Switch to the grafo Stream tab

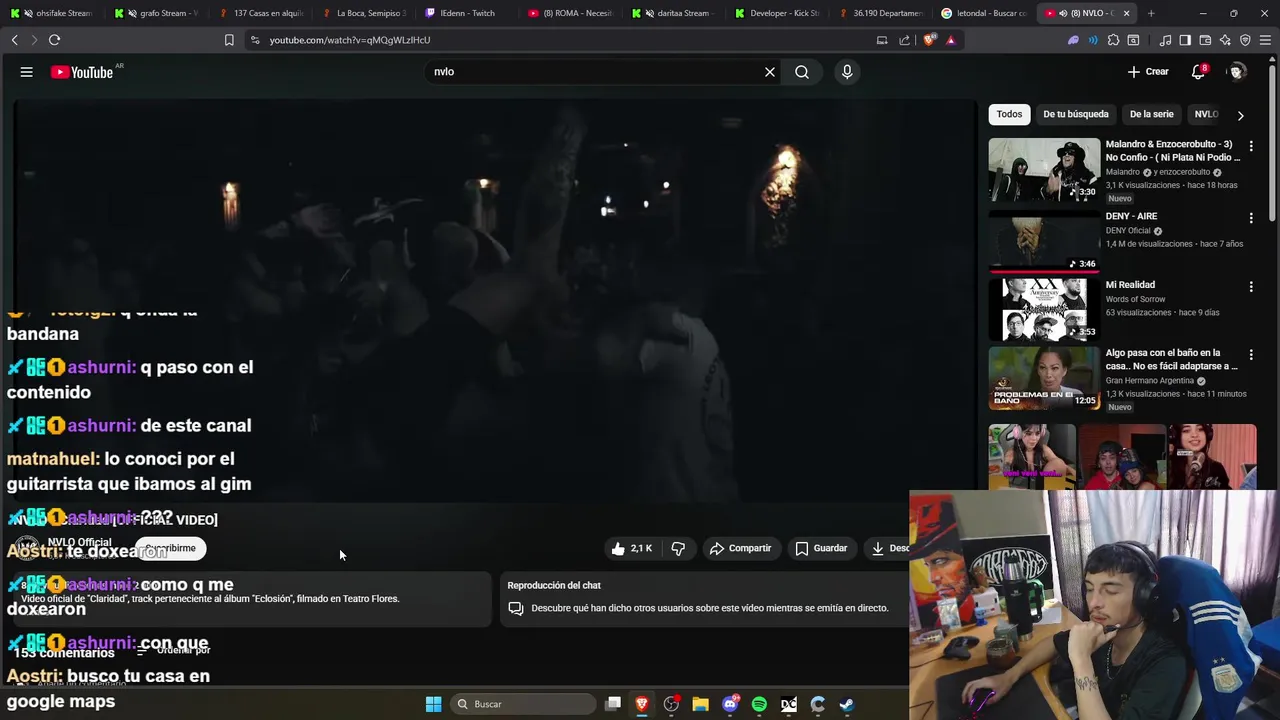[157, 13]
